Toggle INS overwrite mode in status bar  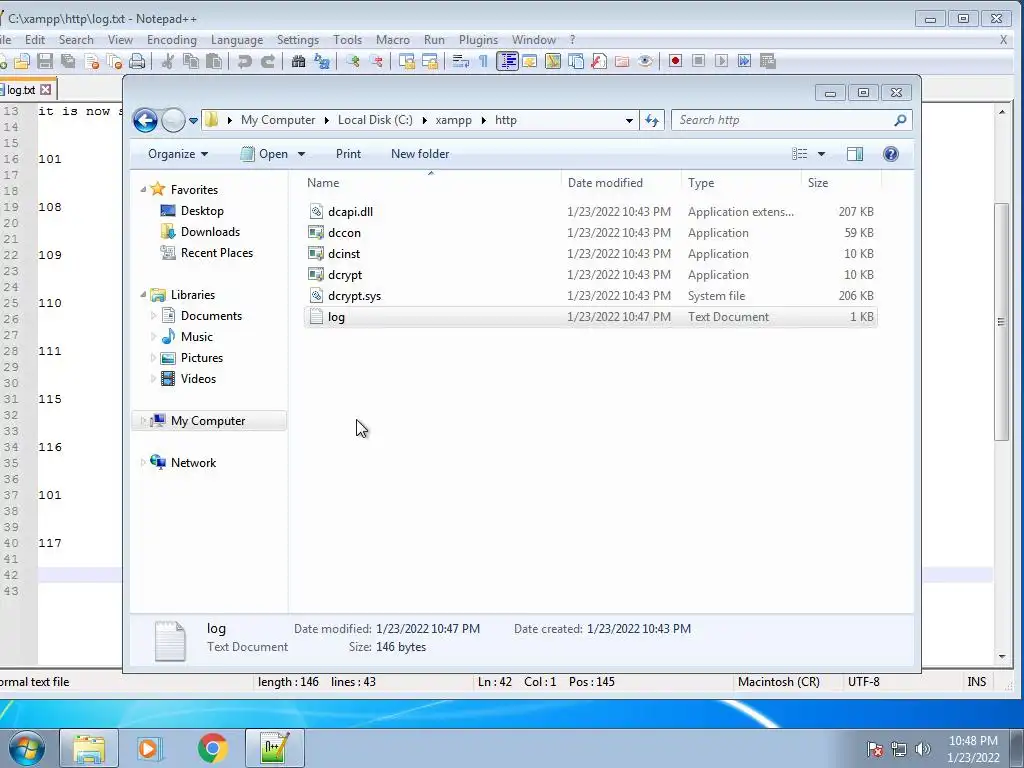(976, 682)
